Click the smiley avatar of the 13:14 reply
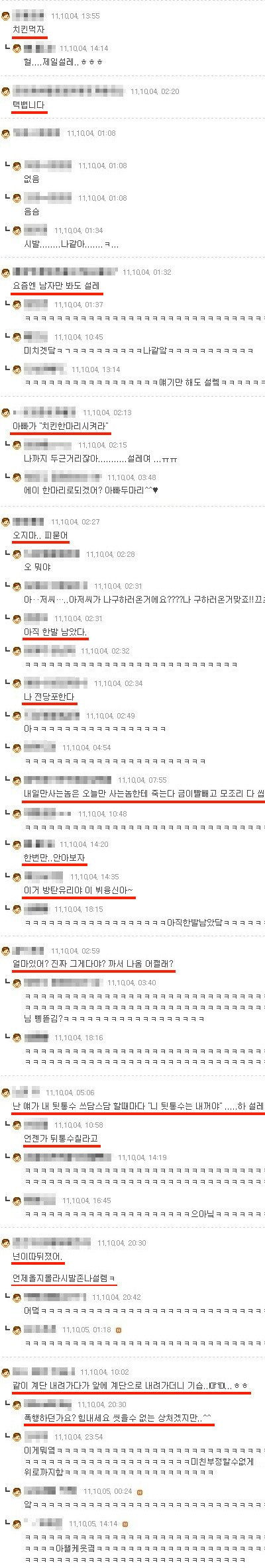Viewport: 265px width, 1568px height. click(x=17, y=369)
